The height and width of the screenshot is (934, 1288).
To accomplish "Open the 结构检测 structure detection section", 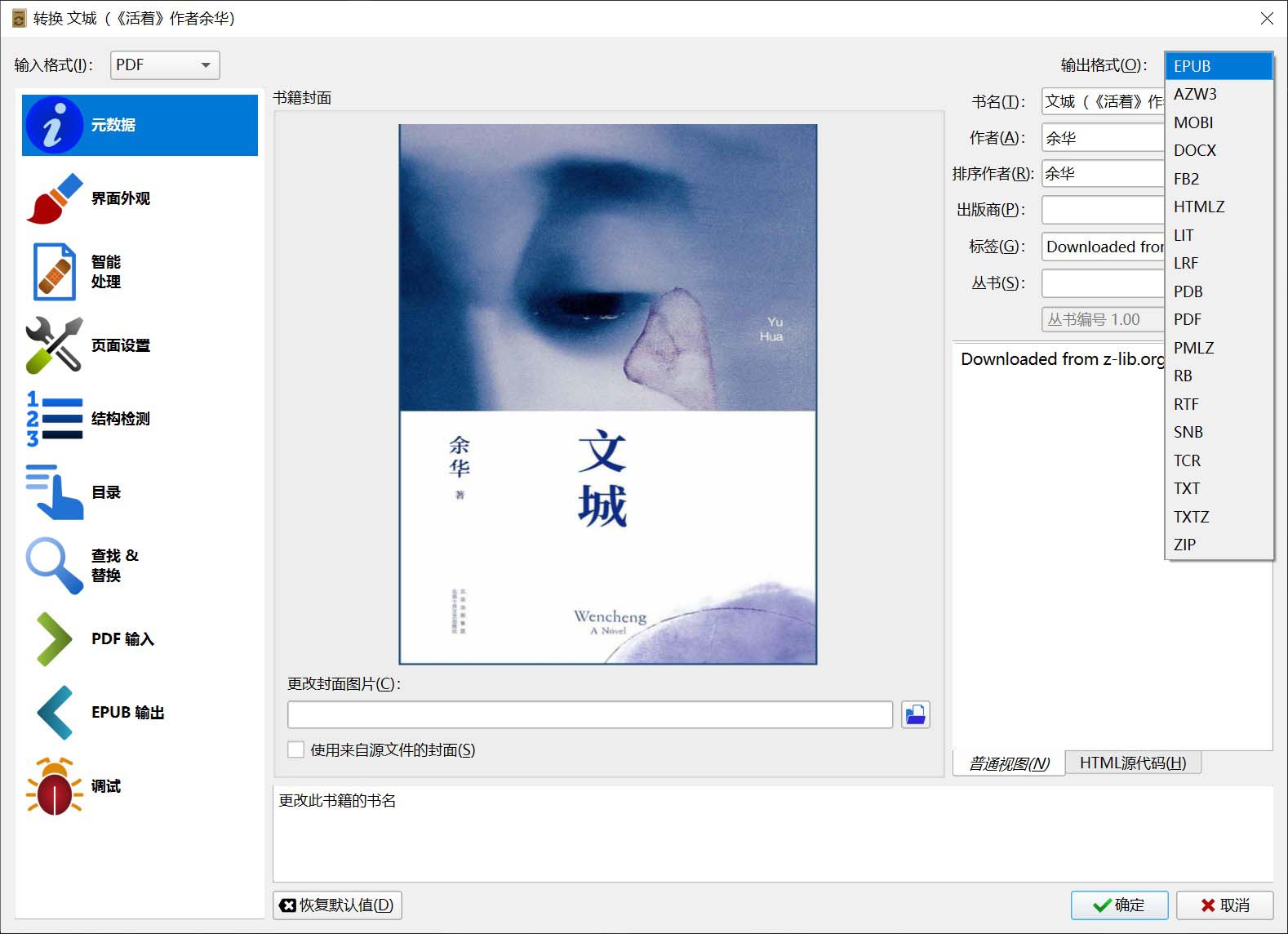I will click(x=140, y=419).
